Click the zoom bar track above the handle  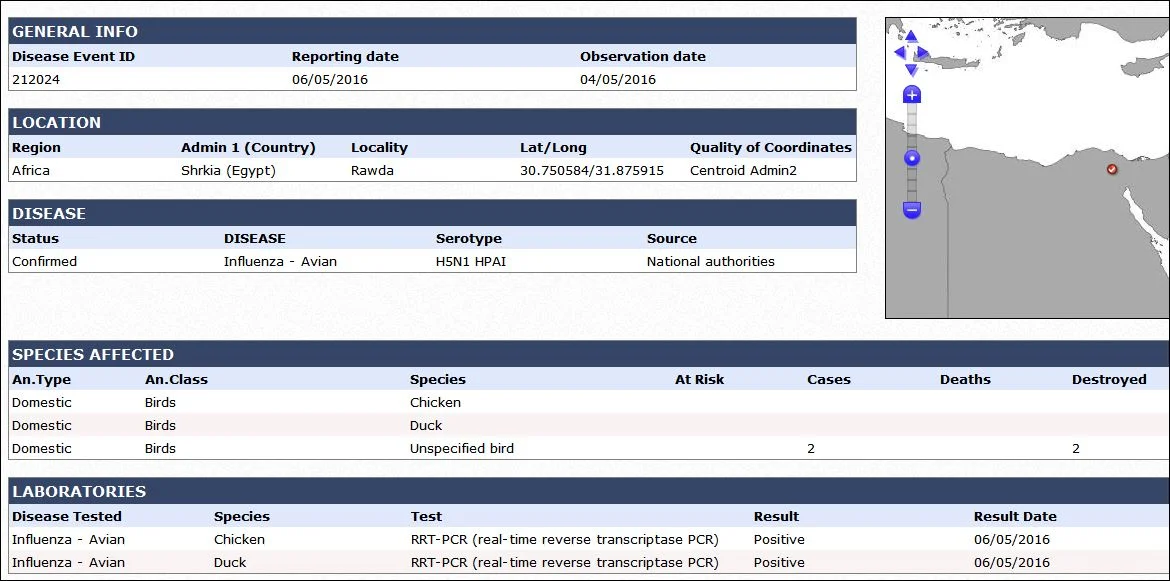pyautogui.click(x=912, y=127)
